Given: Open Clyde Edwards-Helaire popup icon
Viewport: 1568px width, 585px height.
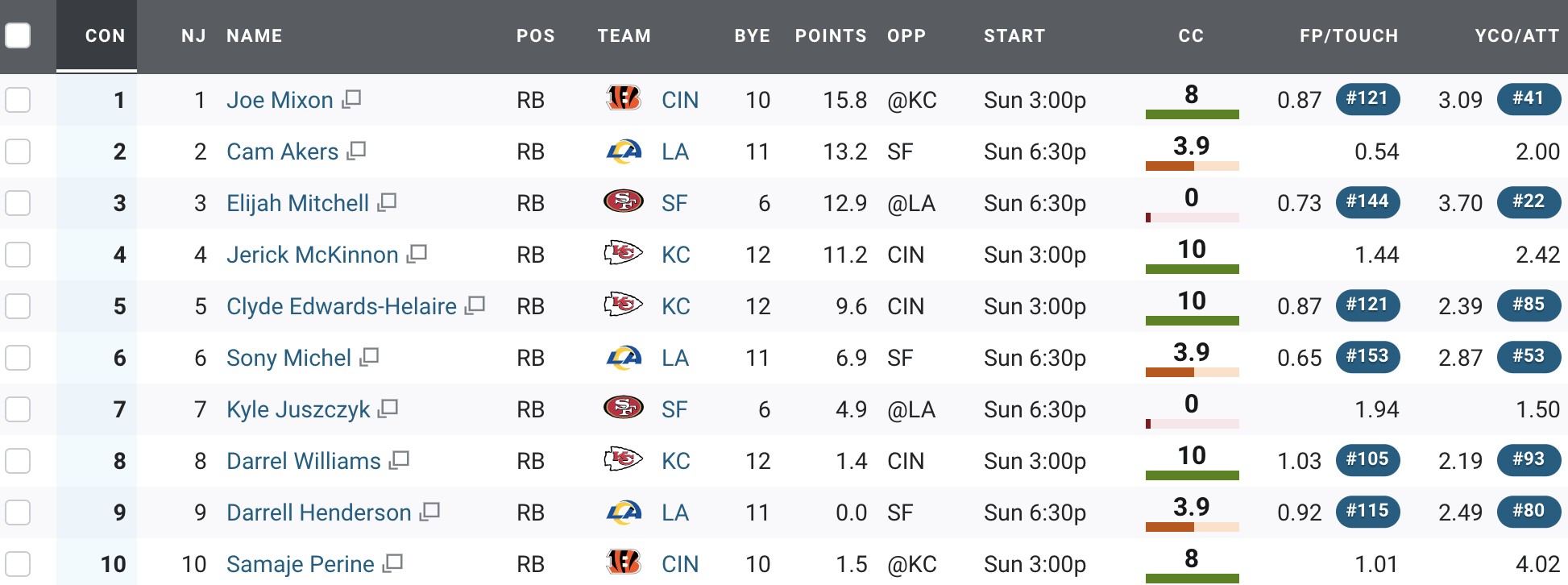Looking at the screenshot, I should [x=475, y=305].
